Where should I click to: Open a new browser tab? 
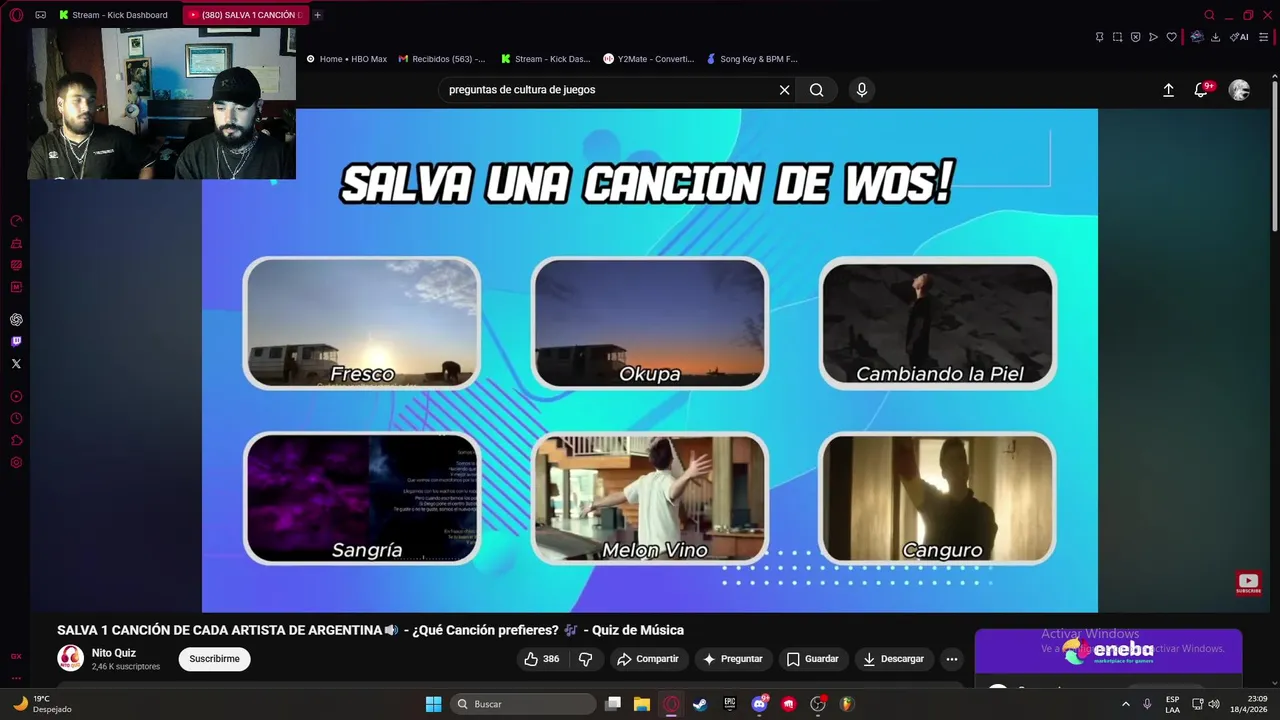click(318, 15)
